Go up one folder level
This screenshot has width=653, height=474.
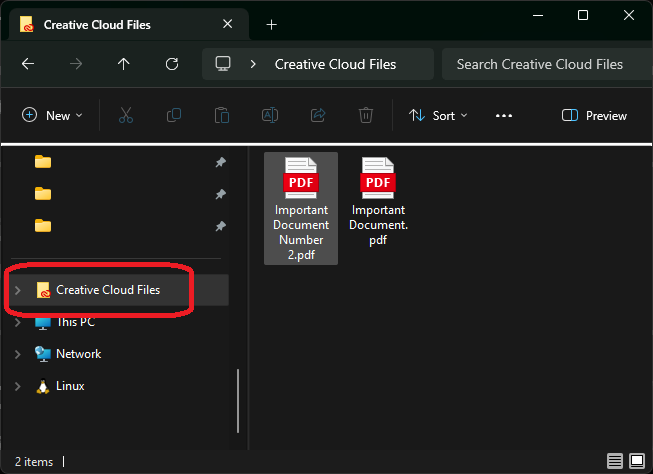pyautogui.click(x=124, y=64)
